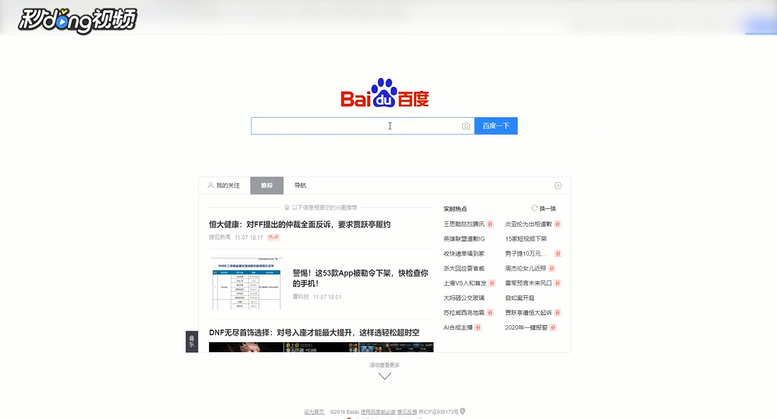Click the 新 badge beside 贾跃亭遭恒大起诉

(557, 313)
